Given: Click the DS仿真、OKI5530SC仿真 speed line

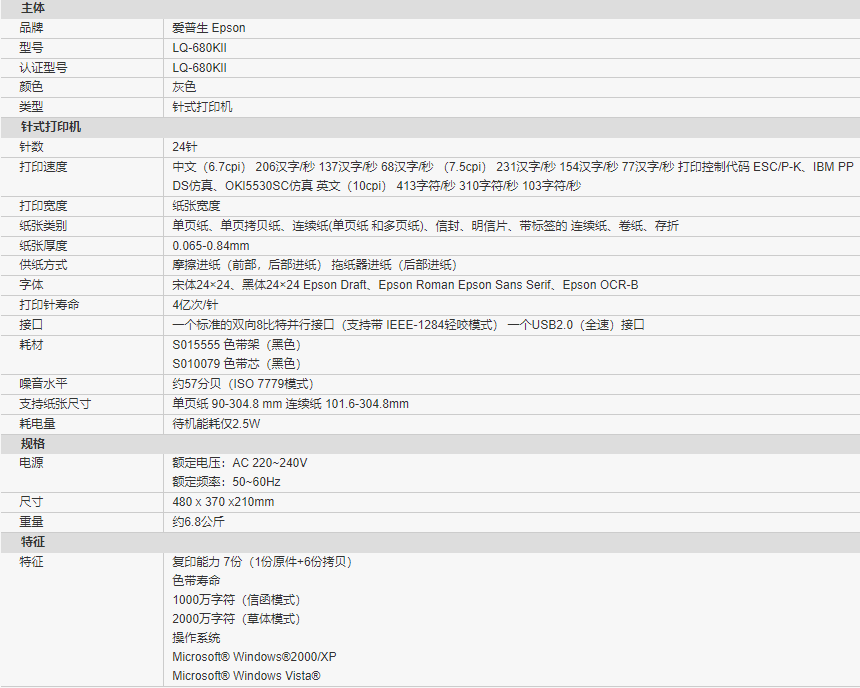Looking at the screenshot, I should point(377,185).
